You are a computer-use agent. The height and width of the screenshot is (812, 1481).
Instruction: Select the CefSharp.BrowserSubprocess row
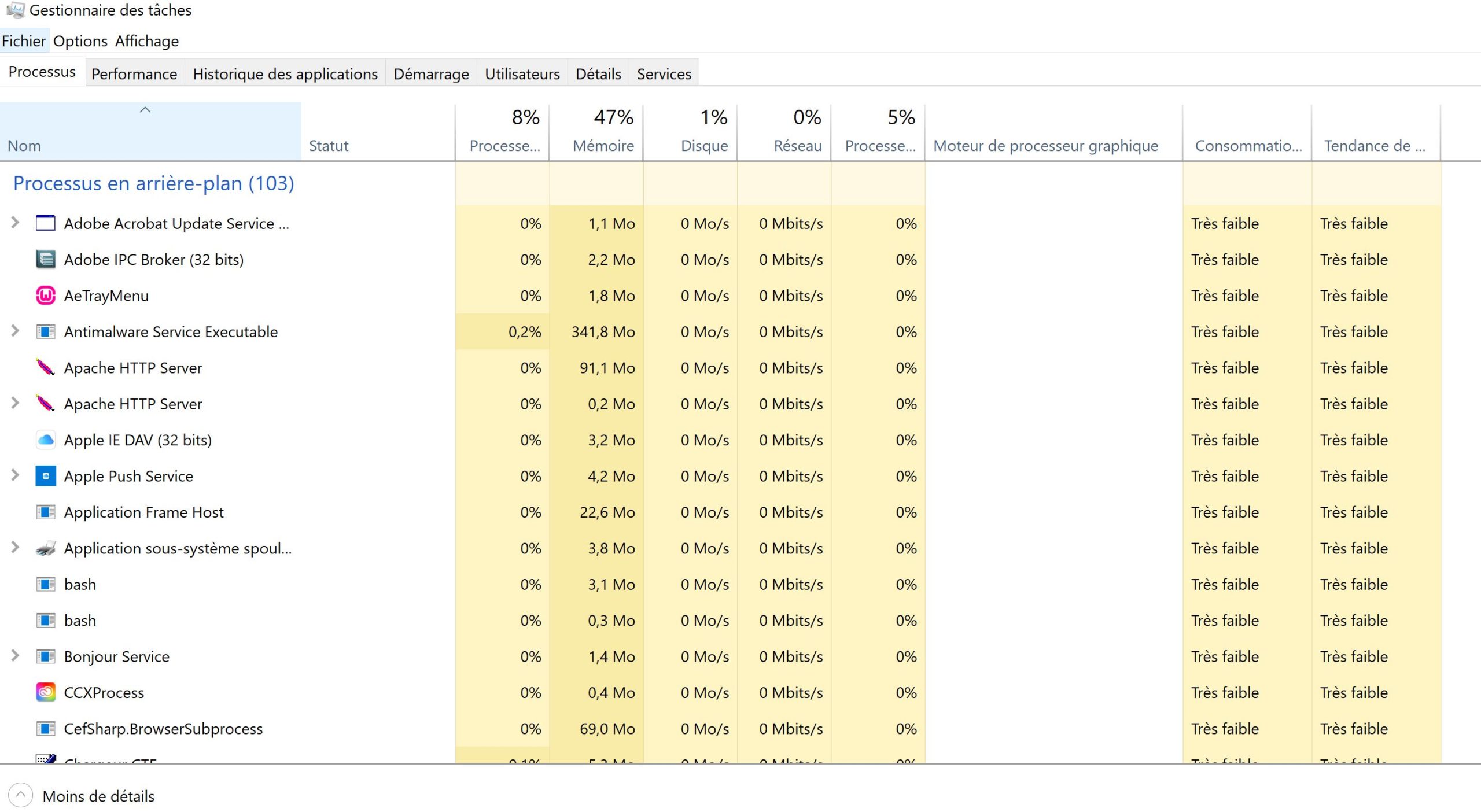[x=163, y=729]
